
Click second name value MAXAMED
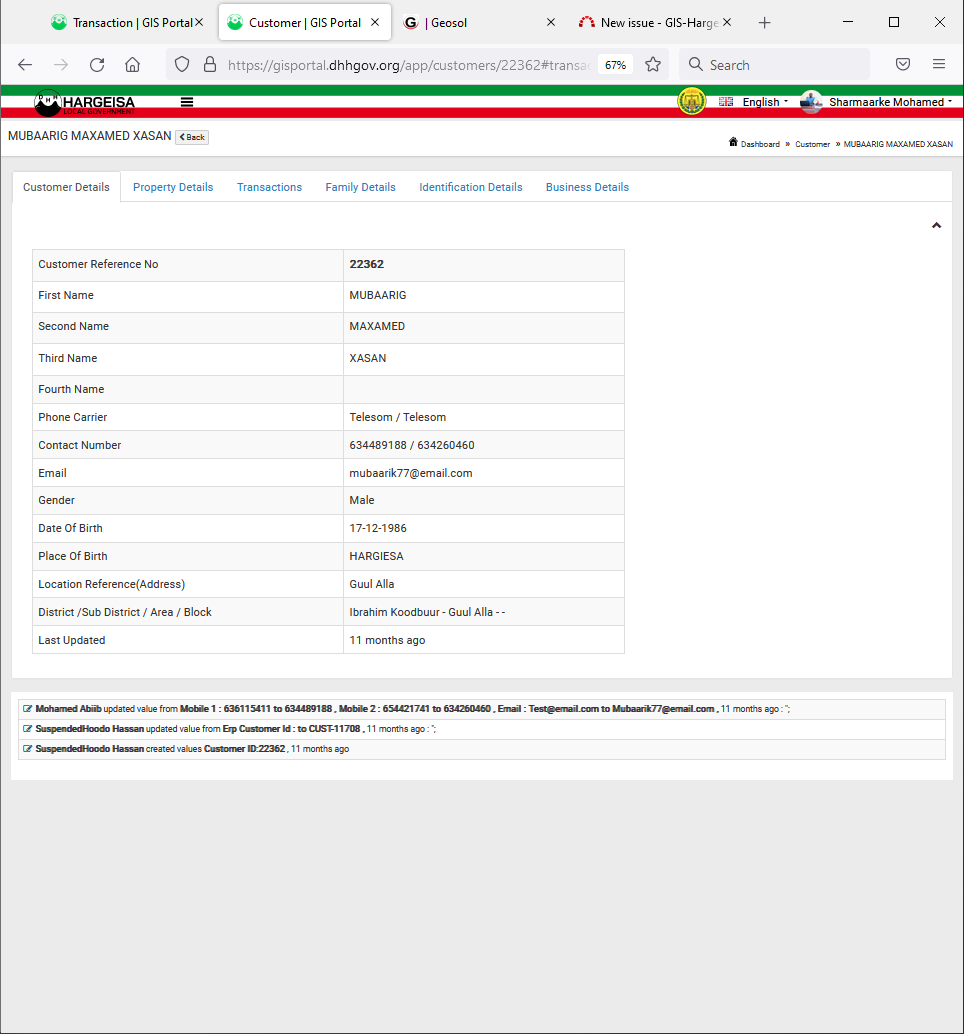click(377, 326)
